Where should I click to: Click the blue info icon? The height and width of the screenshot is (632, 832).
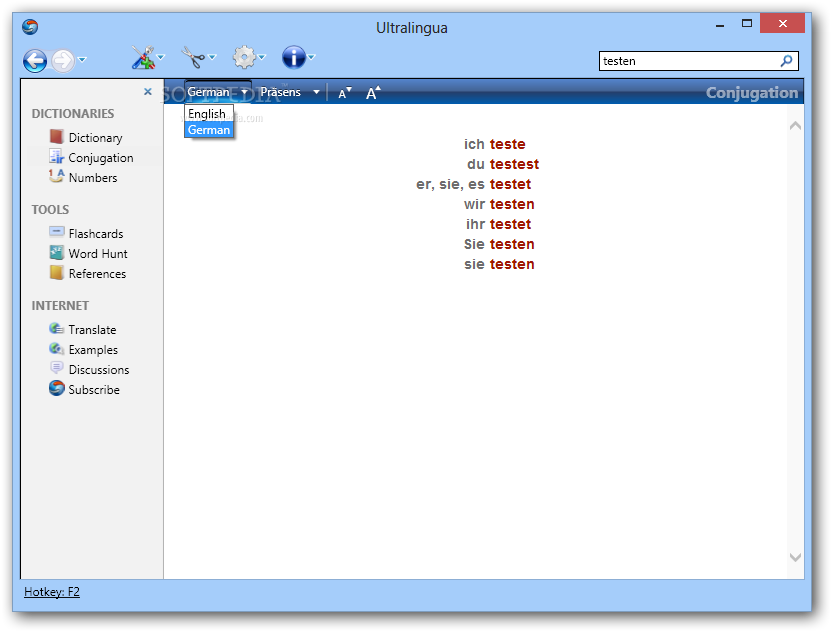tap(294, 57)
